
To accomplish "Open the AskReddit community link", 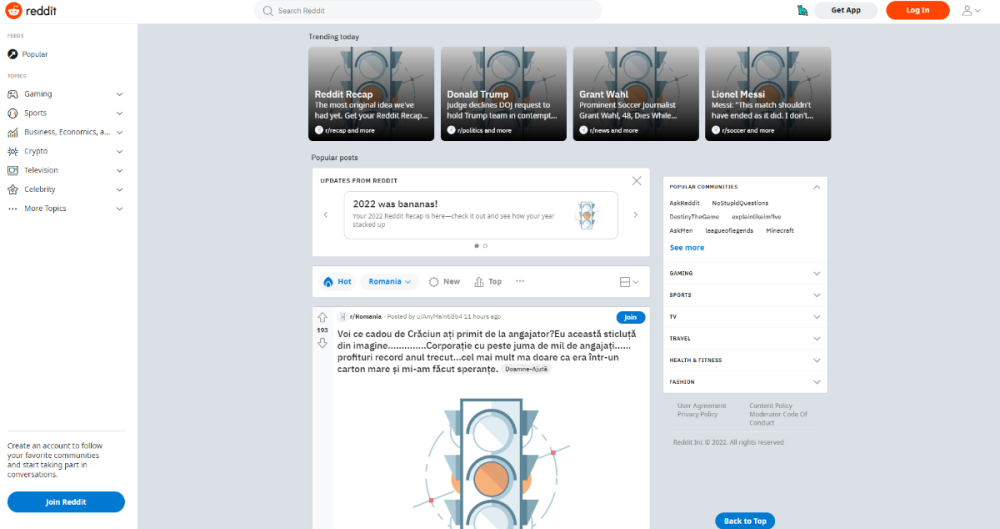I will point(684,203).
